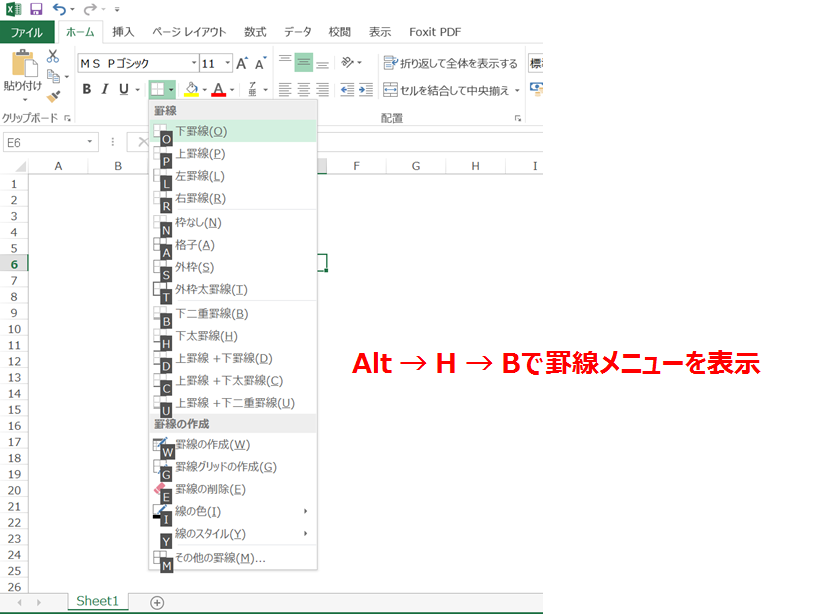Select 枠なし(N) menu item
The width and height of the screenshot is (830, 614).
point(233,222)
